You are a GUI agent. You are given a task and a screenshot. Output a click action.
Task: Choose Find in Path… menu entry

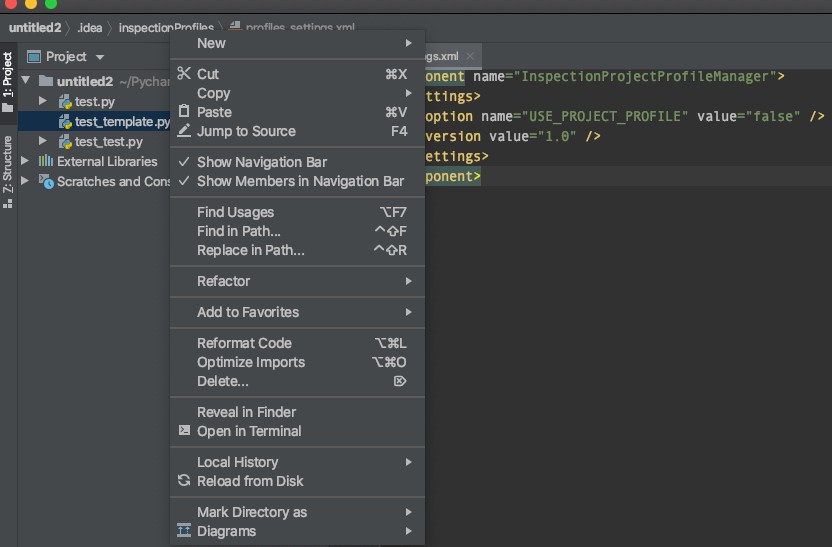point(297,231)
